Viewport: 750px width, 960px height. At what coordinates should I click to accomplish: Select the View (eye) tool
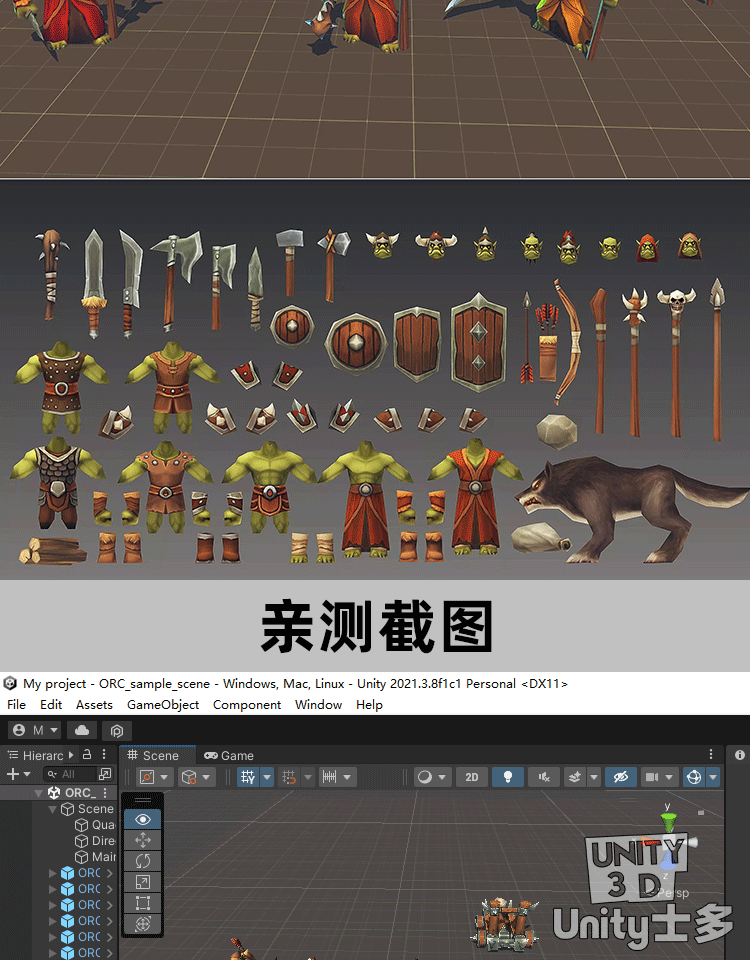pyautogui.click(x=142, y=819)
